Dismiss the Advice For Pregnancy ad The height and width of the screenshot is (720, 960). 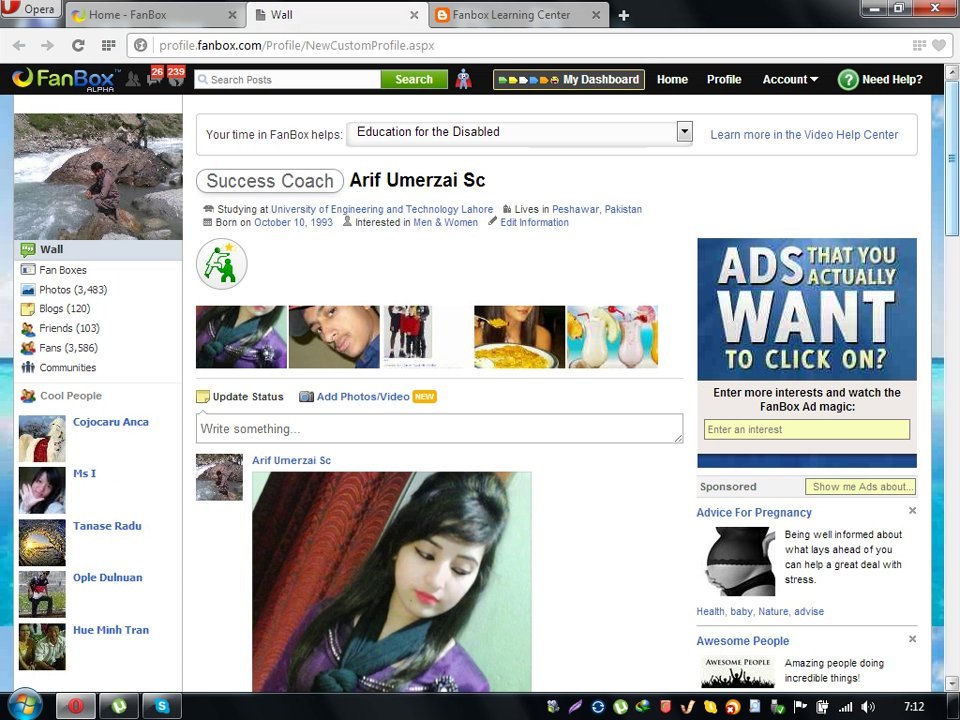coord(912,511)
